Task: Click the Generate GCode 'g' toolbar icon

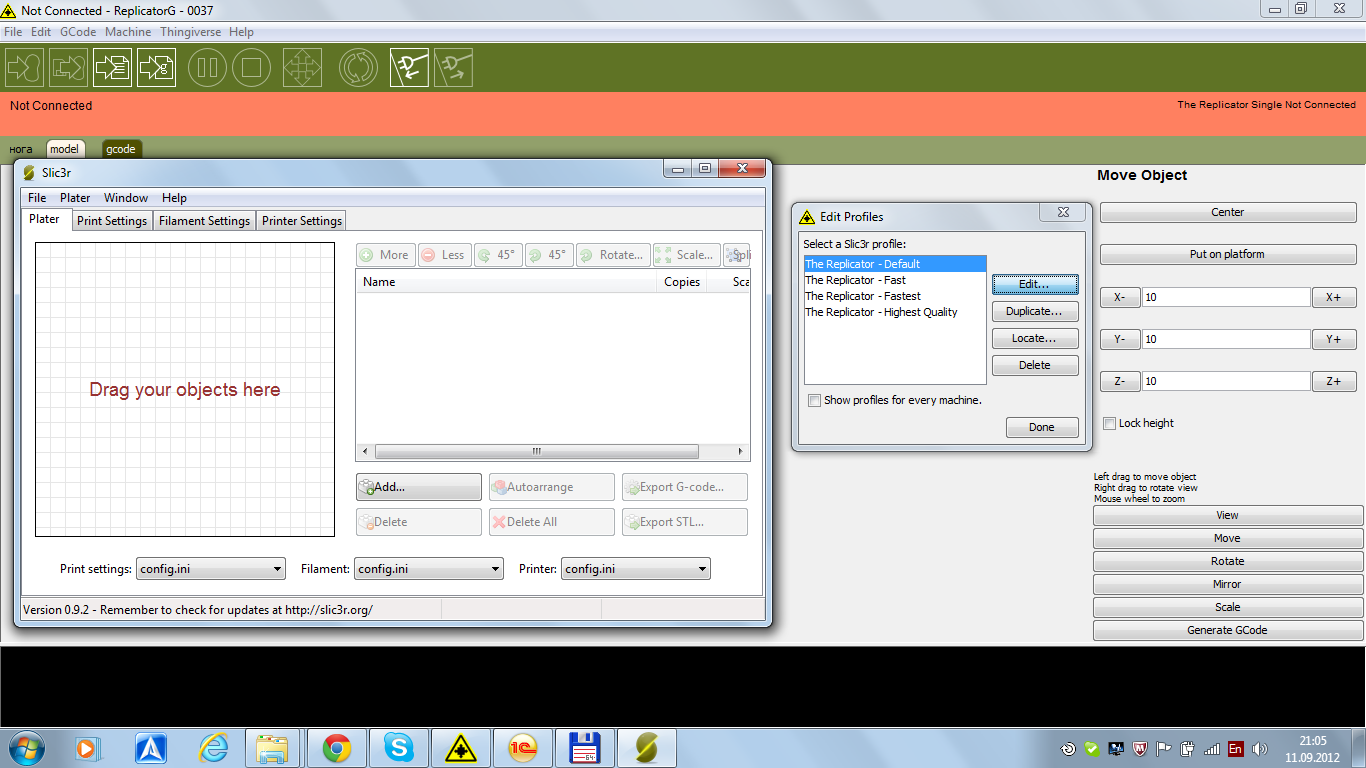Action: pyautogui.click(x=157, y=68)
